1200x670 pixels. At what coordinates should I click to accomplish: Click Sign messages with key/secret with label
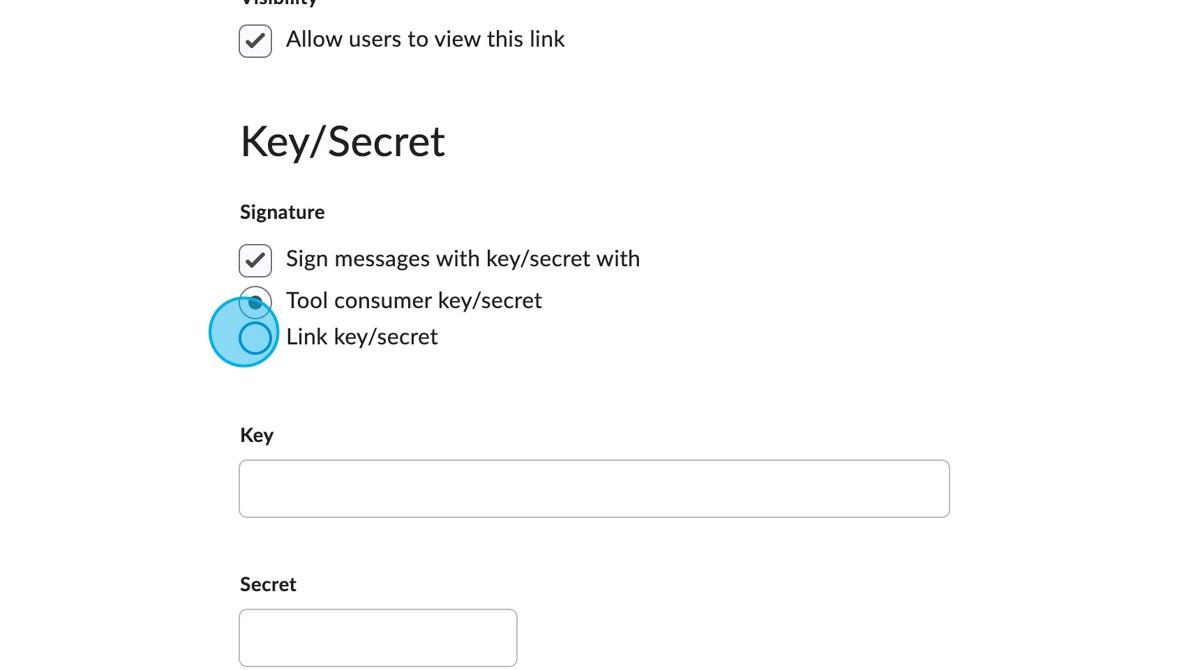[462, 258]
